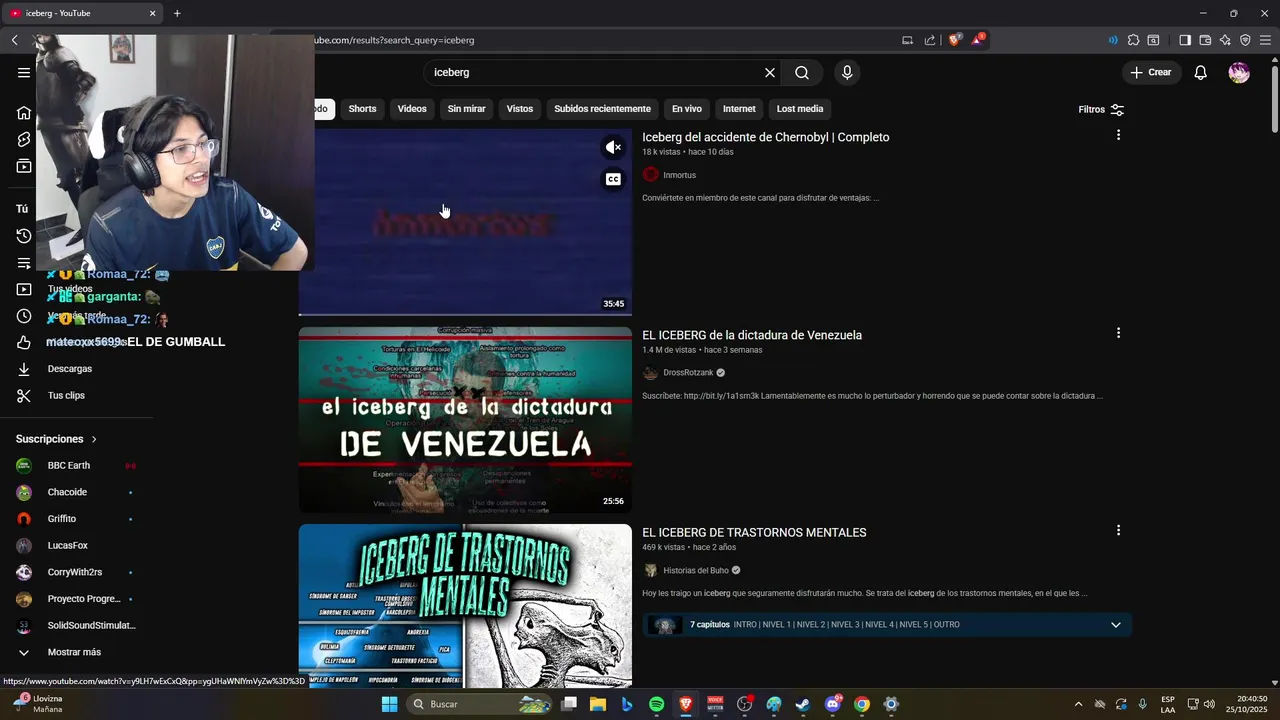The height and width of the screenshot is (720, 1280).
Task: Open three-dot menu for Chernobyl video
Action: (1118, 135)
